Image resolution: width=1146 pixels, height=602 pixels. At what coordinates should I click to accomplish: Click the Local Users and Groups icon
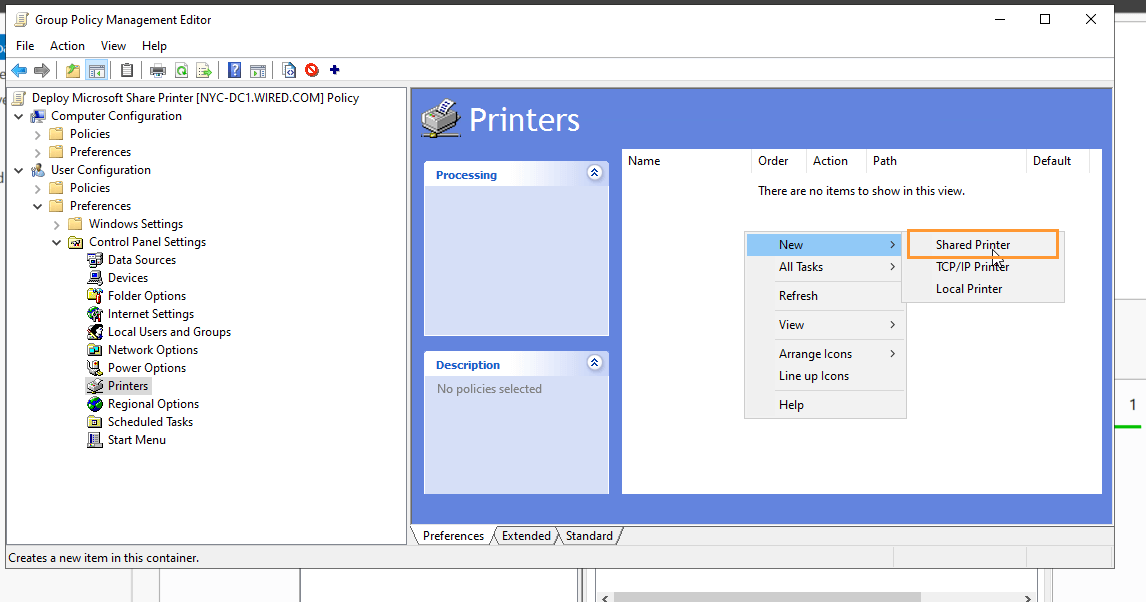click(95, 332)
